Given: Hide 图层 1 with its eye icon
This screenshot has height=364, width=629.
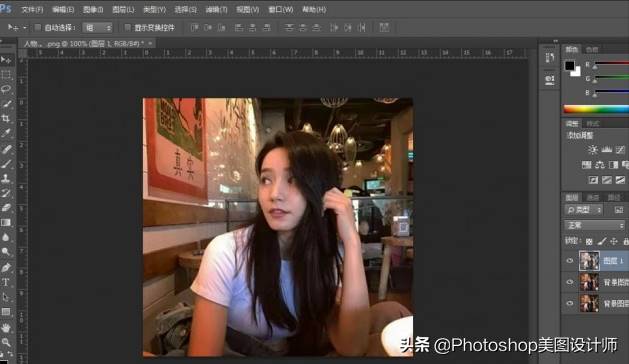Looking at the screenshot, I should [x=570, y=260].
